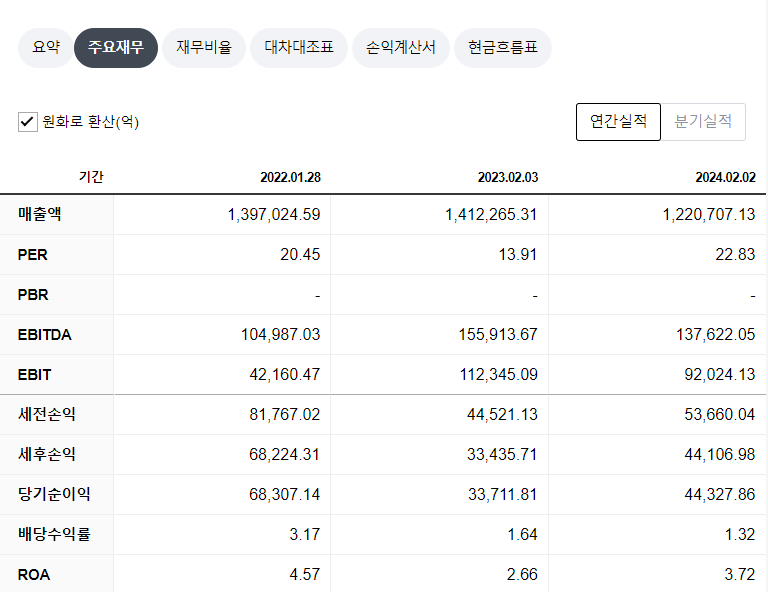Click the 배당수익률 value 1.64
Viewport: 768px width, 592px height.
(x=522, y=534)
